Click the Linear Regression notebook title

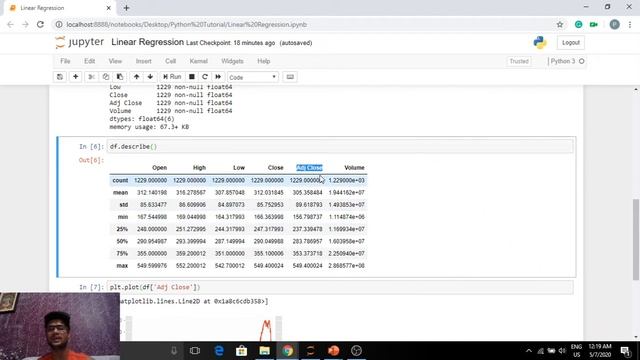click(147, 42)
